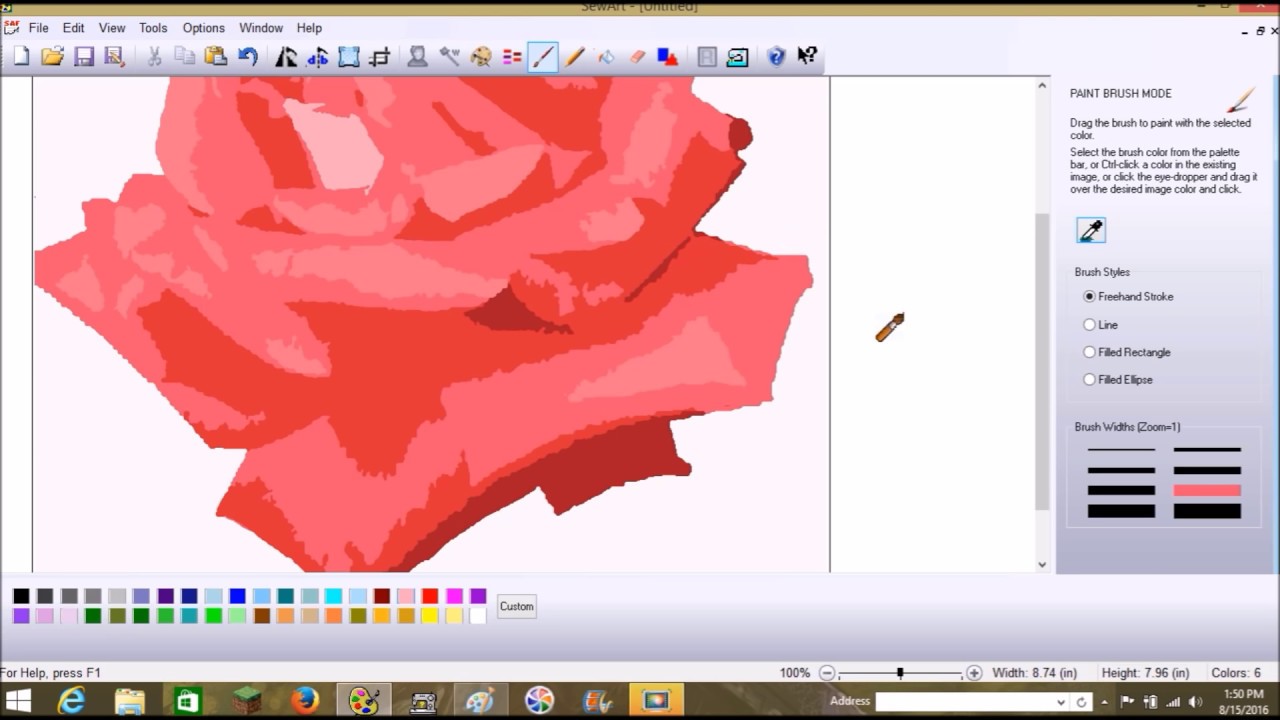This screenshot has width=1280, height=720.
Task: Select the highlighted pink brush width
Action: pos(1207,490)
